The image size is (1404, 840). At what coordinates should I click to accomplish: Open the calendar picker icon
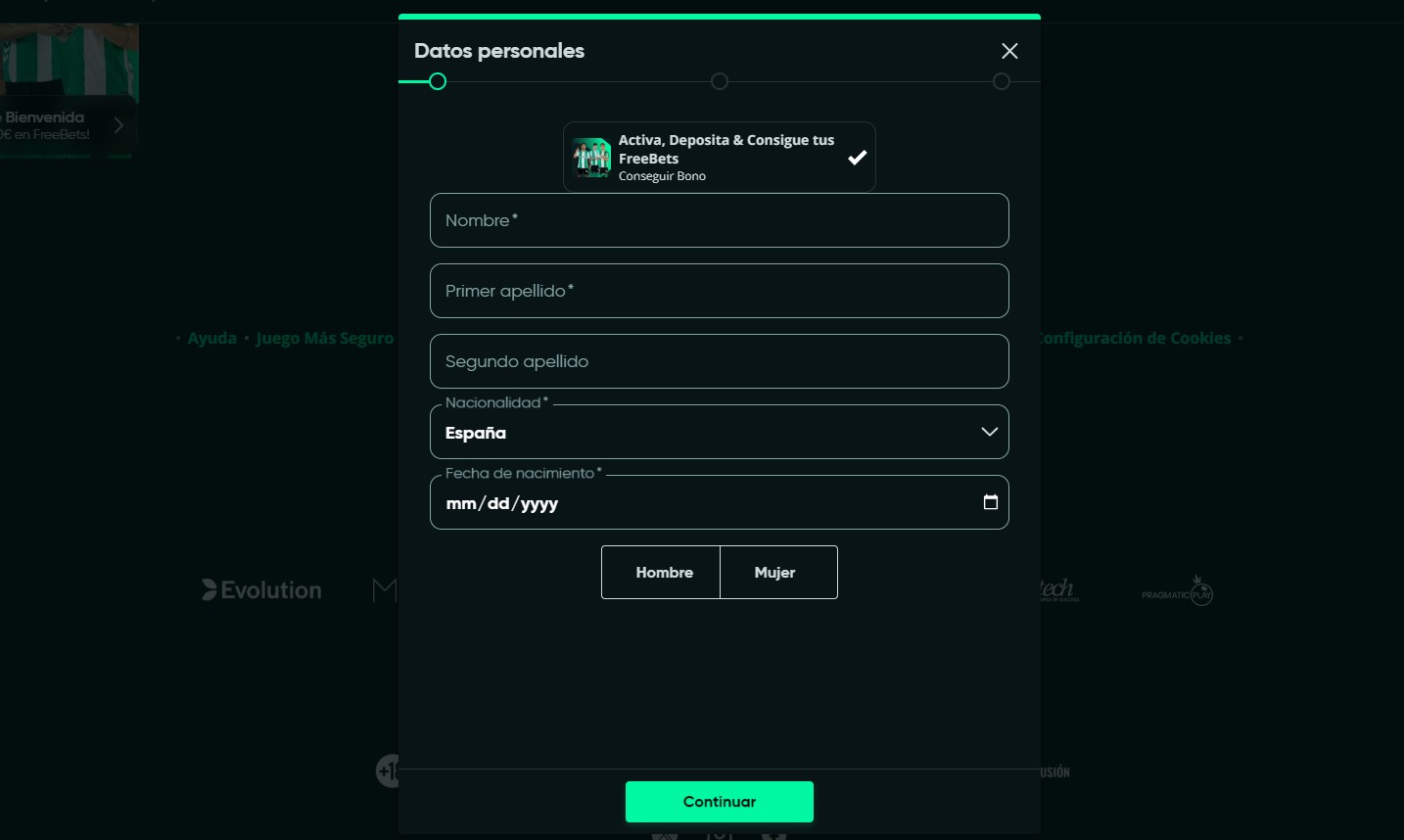(x=991, y=502)
